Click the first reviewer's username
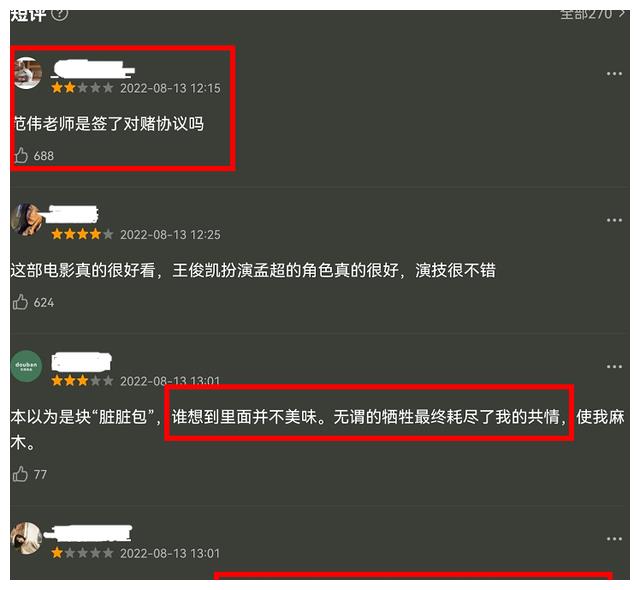The image size is (640, 590). 93,69
